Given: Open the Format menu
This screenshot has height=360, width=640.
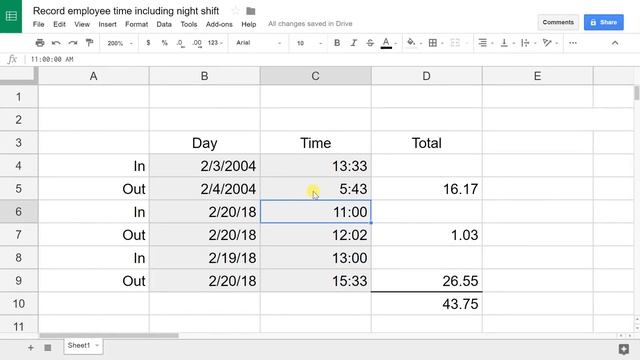Looking at the screenshot, I should pos(136,24).
